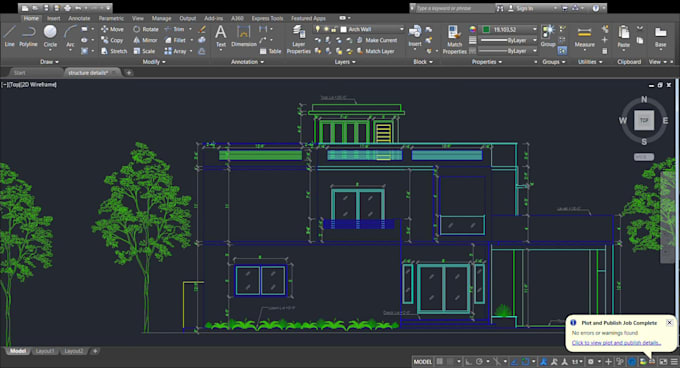Select the Dimension tool
This screenshot has width=680, height=368.
244,36
